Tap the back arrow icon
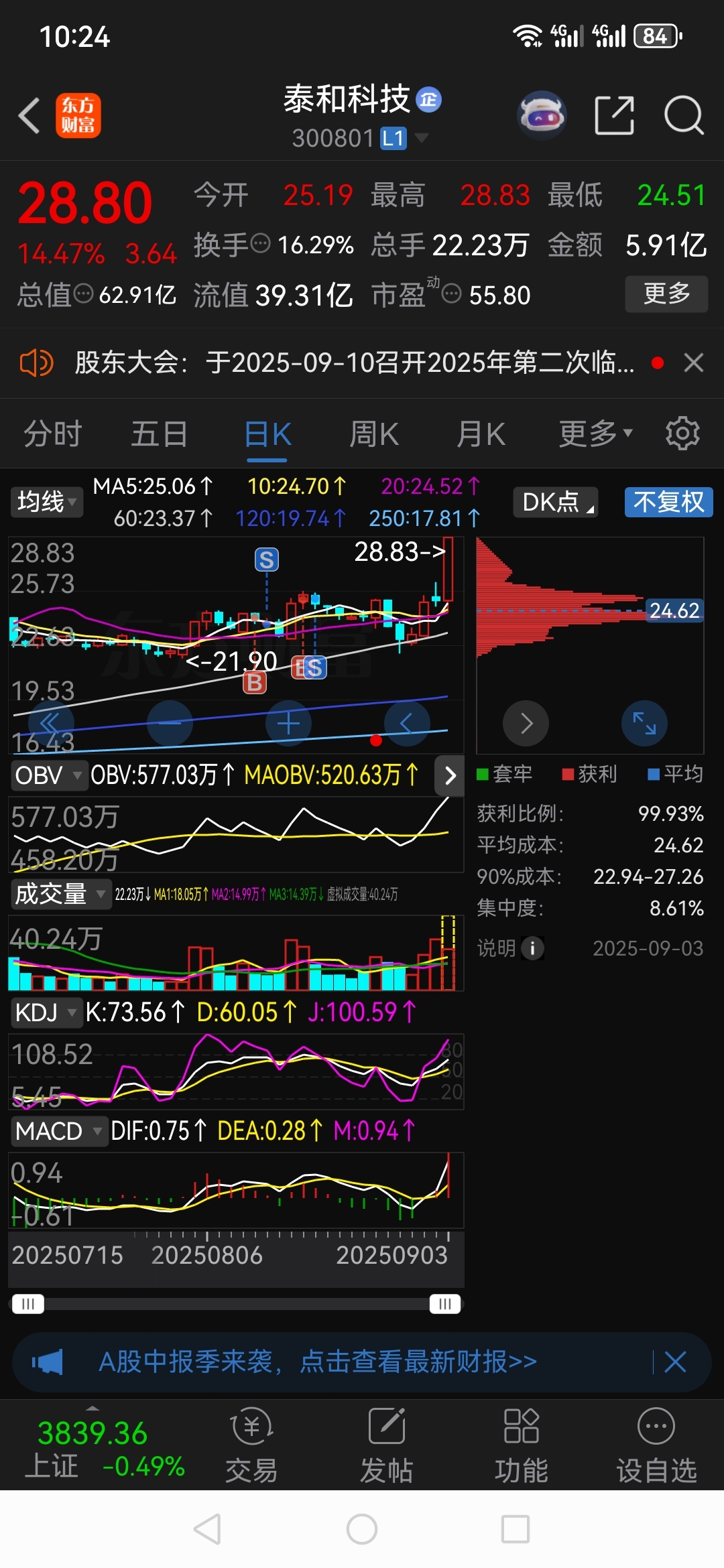Image resolution: width=724 pixels, height=1568 pixels. (x=29, y=115)
